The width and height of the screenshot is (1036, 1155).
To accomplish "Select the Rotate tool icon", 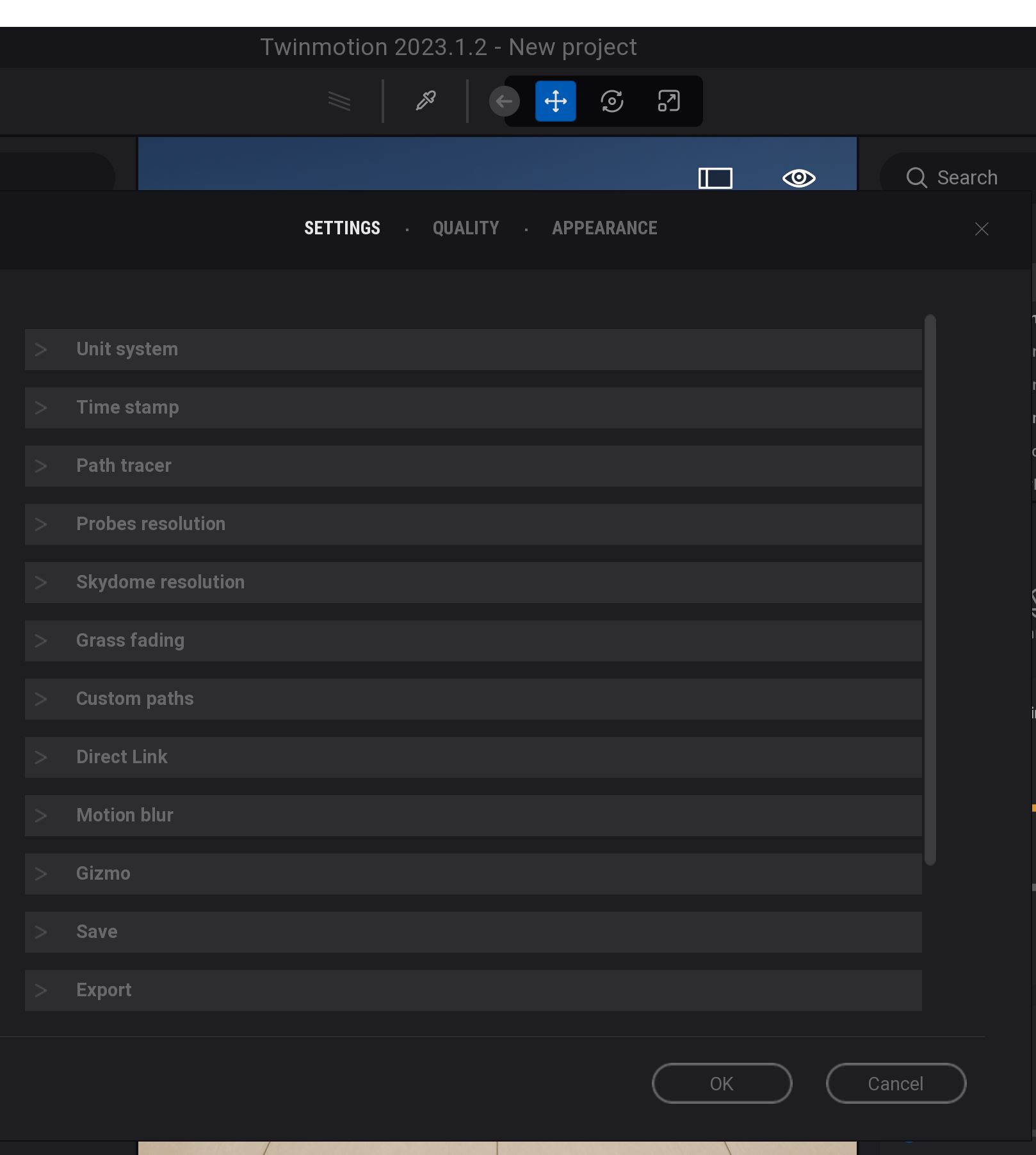I will [611, 101].
